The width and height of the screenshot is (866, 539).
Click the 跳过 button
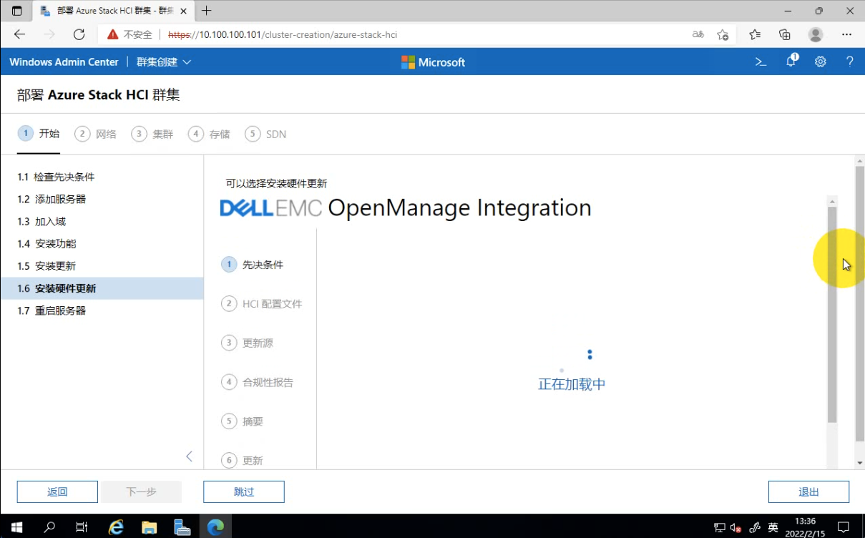tap(244, 492)
